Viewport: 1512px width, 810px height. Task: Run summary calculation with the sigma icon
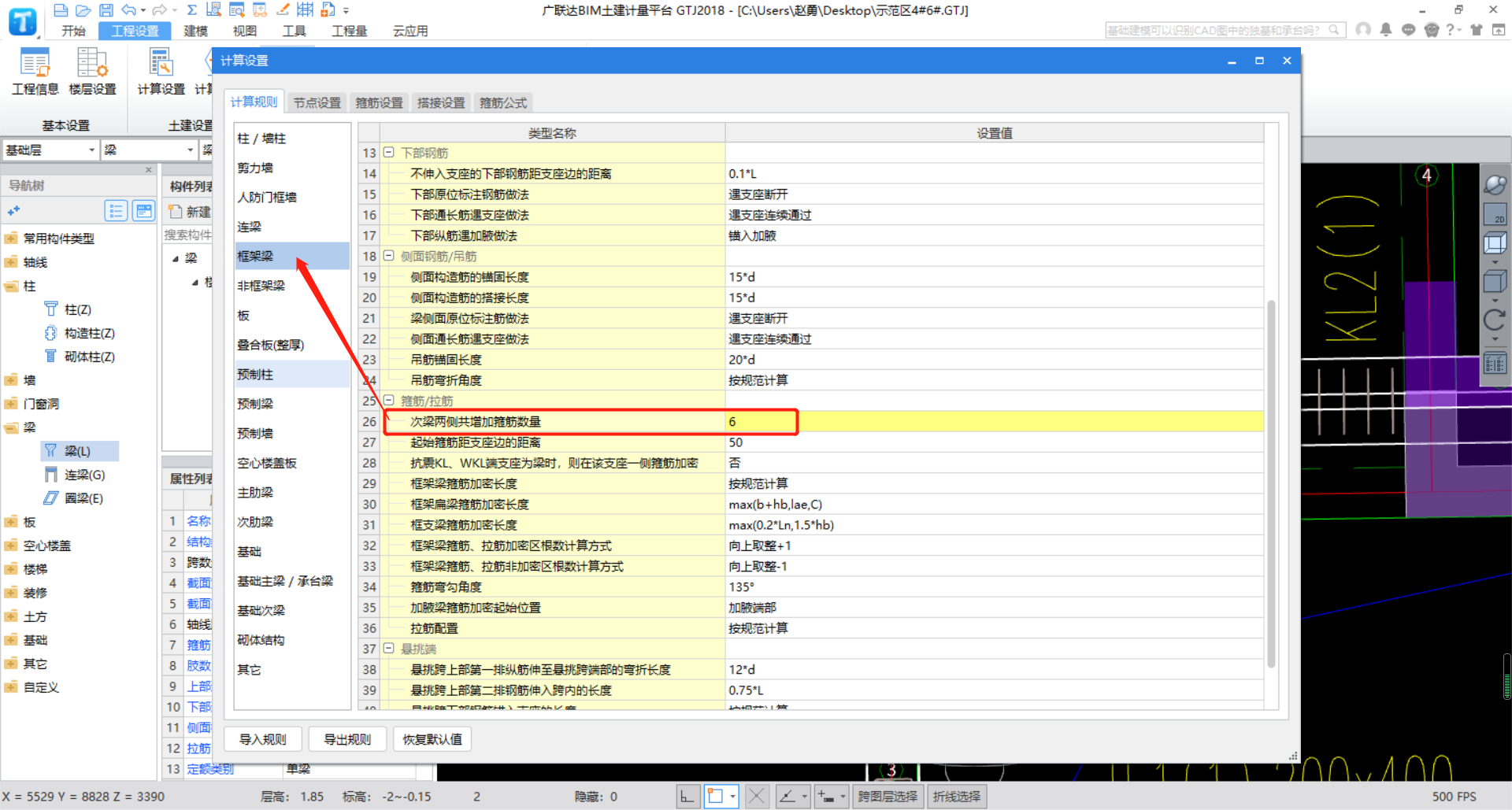click(191, 10)
